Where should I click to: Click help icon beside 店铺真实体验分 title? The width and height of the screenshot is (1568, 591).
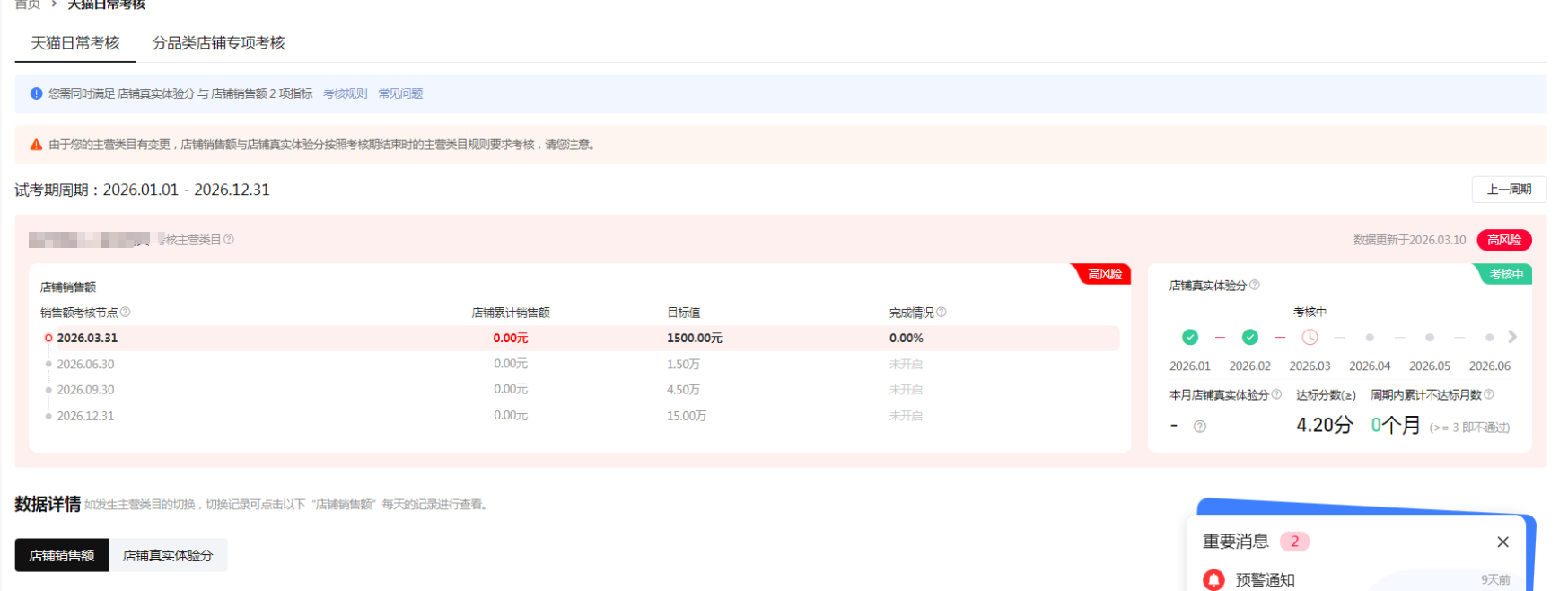(x=1255, y=285)
